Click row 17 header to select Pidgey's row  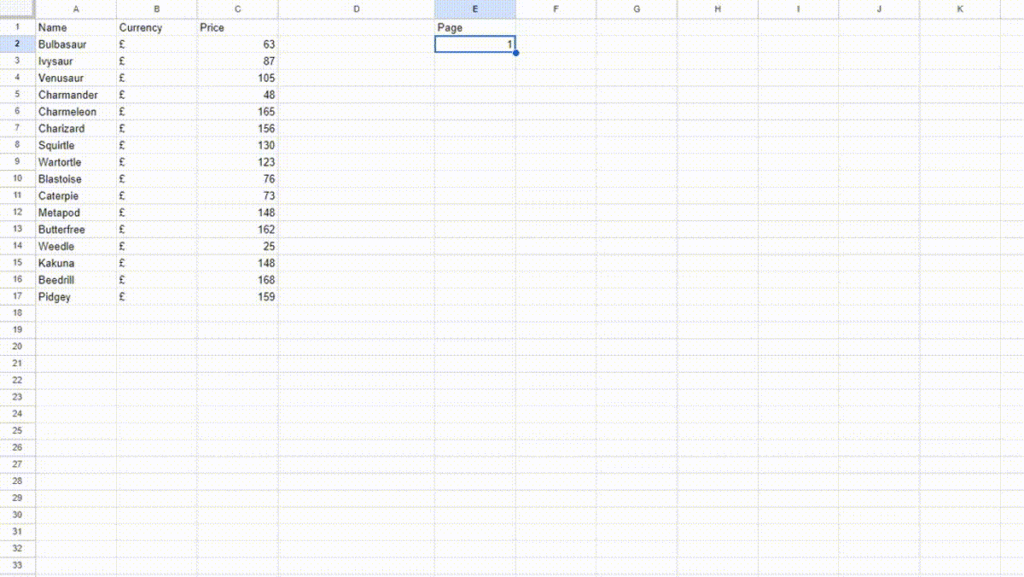pos(16,296)
